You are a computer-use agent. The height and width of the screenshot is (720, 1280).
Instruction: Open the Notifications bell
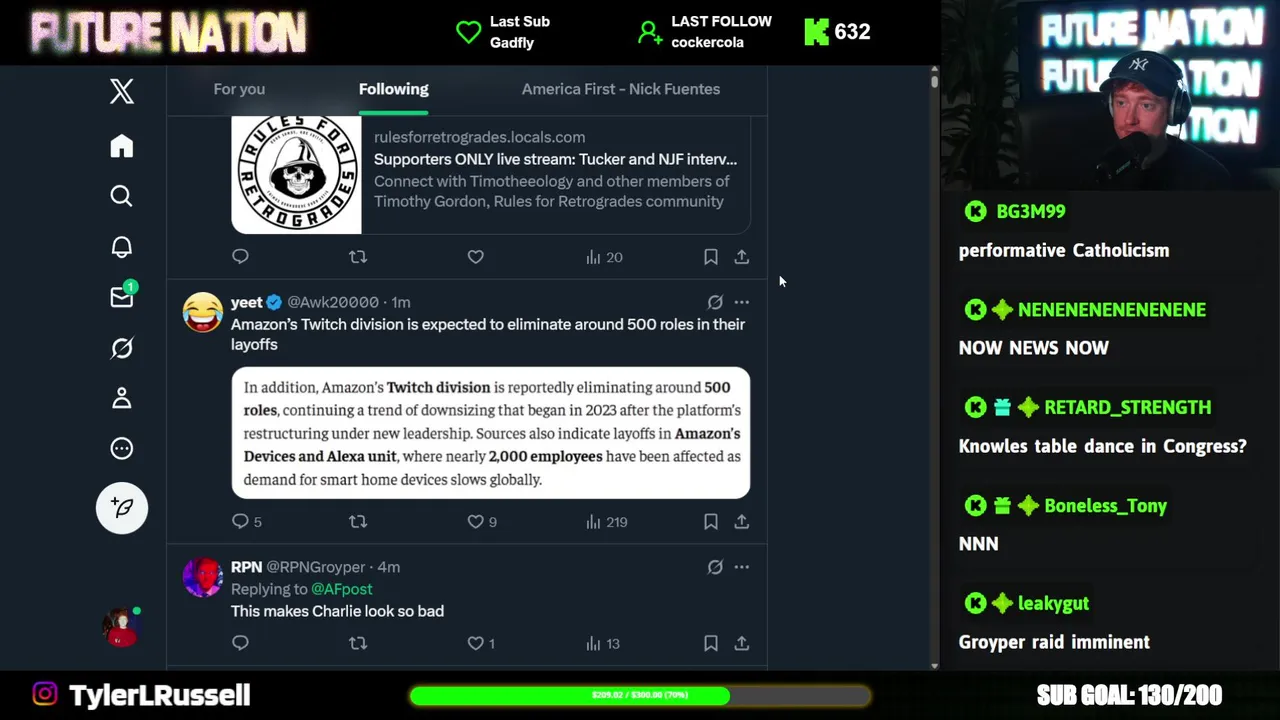coord(122,247)
